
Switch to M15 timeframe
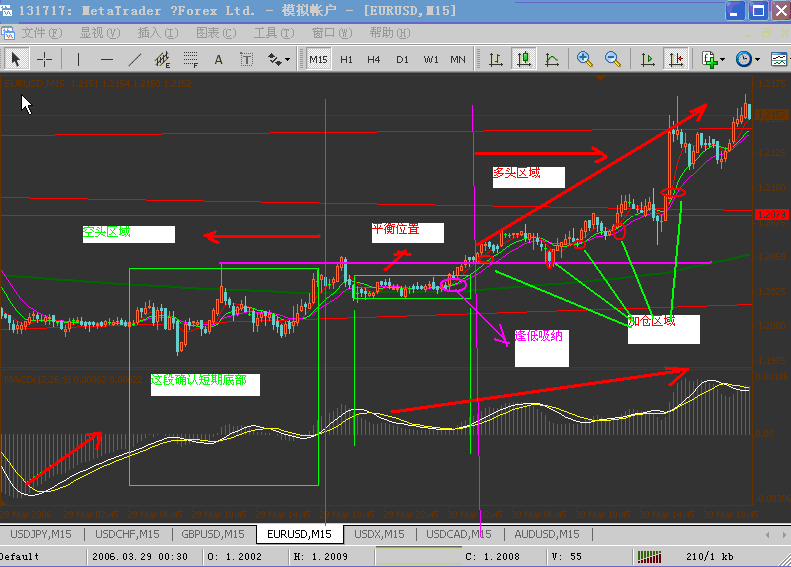pyautogui.click(x=318, y=60)
